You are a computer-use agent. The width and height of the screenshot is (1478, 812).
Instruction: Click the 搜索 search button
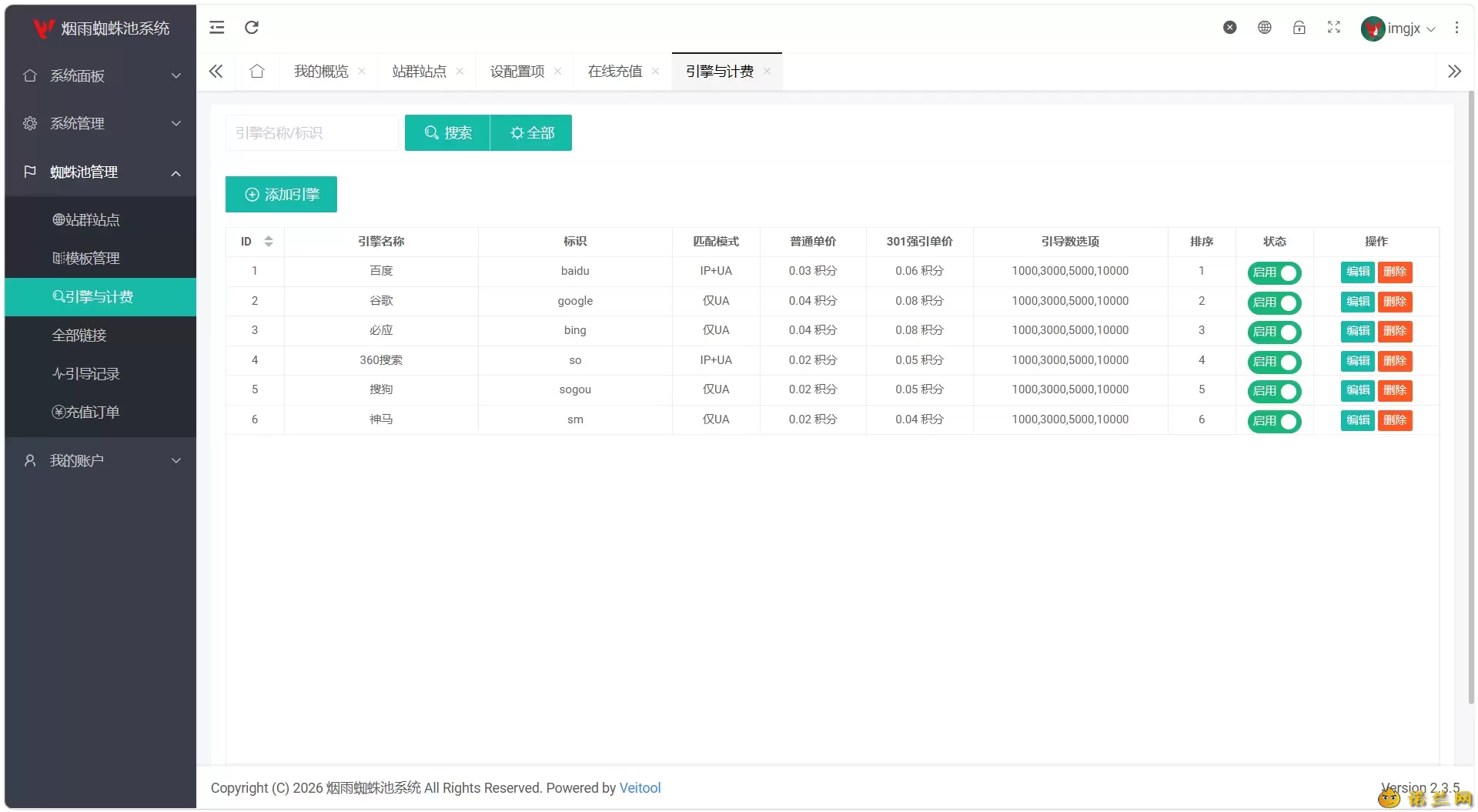447,133
